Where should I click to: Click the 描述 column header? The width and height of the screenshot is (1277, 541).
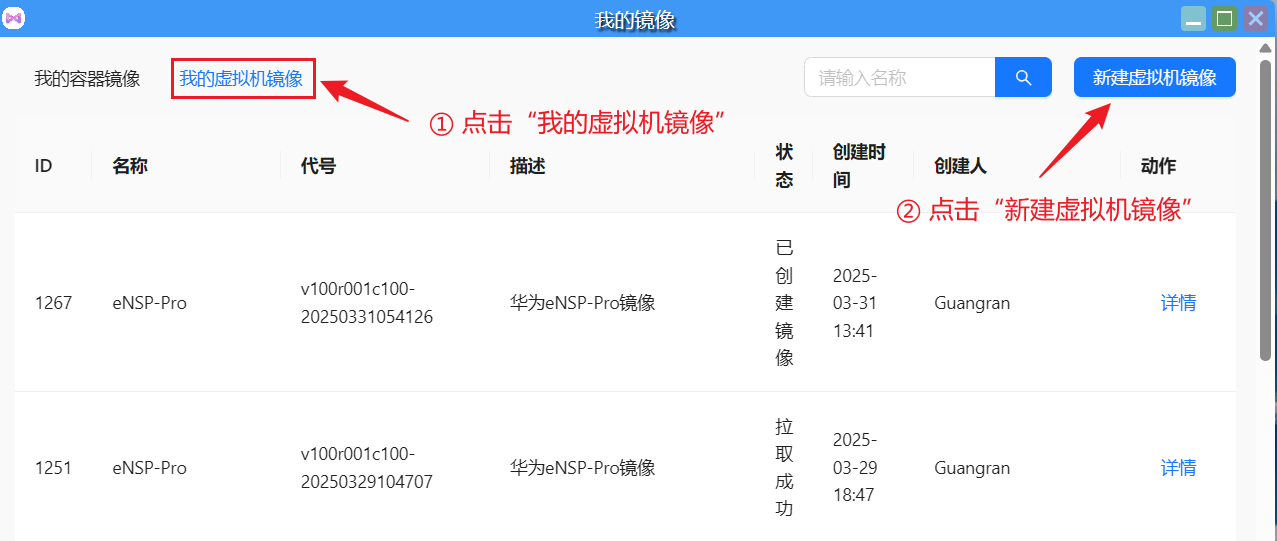tap(528, 166)
